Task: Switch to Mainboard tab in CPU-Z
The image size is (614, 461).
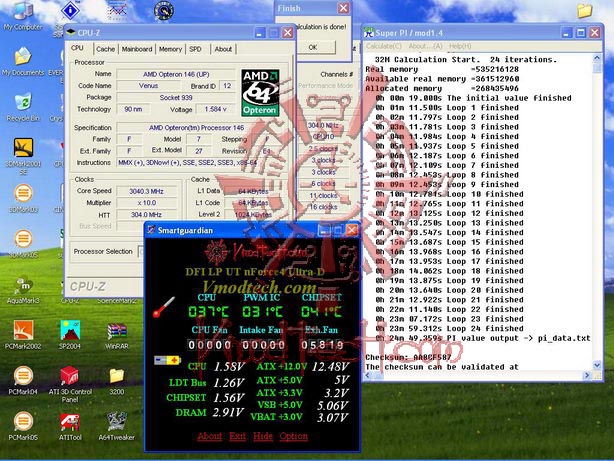Action: tap(137, 49)
